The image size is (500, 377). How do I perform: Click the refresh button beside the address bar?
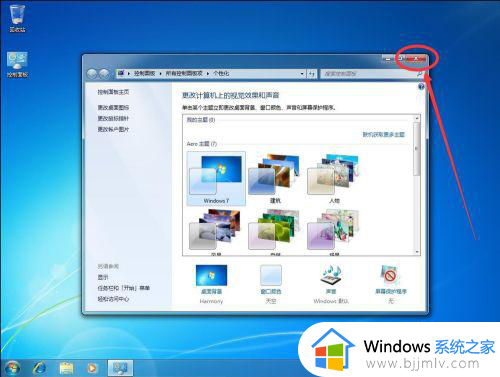tap(312, 74)
